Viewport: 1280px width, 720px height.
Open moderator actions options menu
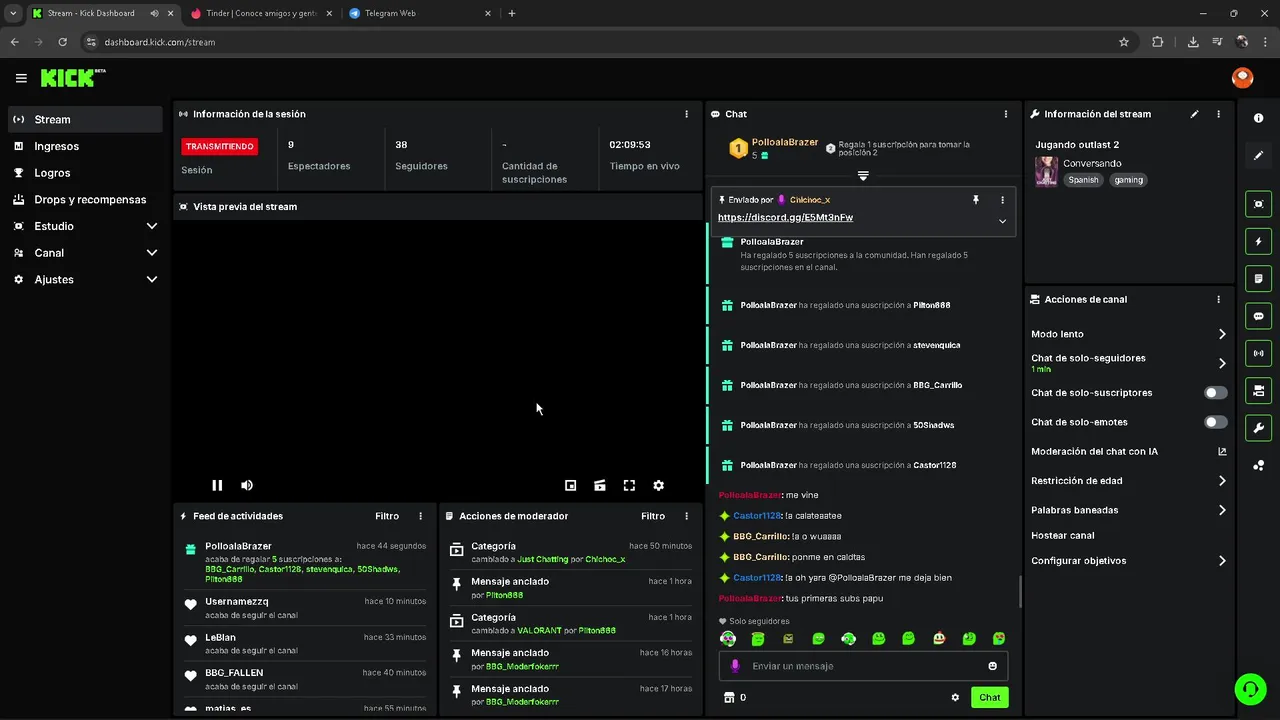tap(686, 516)
